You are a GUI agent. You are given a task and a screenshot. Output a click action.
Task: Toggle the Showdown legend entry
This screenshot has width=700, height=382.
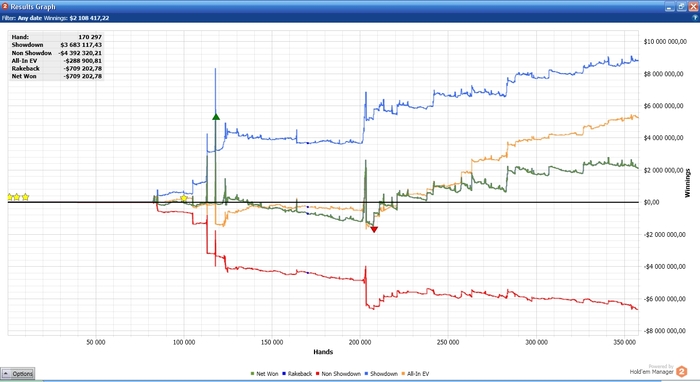(x=381, y=374)
